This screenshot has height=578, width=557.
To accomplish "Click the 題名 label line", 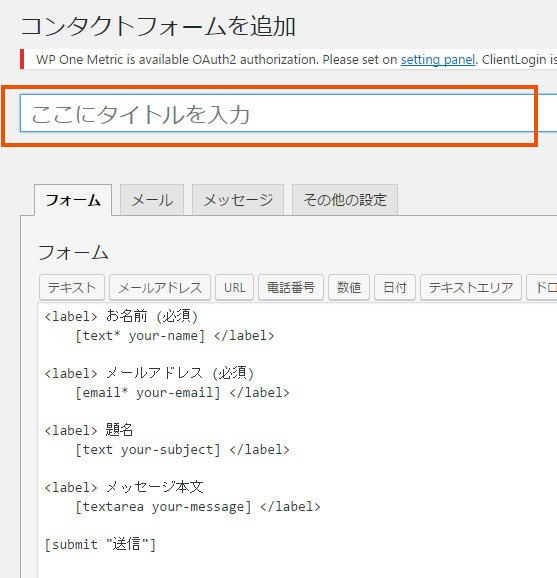I will click(89, 430).
